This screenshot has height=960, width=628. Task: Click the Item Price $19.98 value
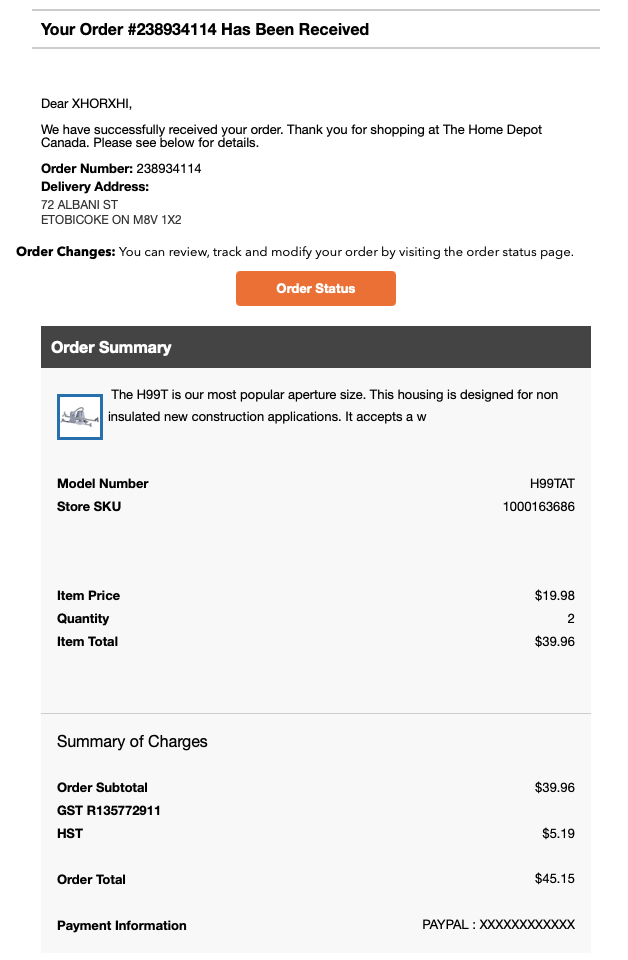pyautogui.click(x=555, y=596)
